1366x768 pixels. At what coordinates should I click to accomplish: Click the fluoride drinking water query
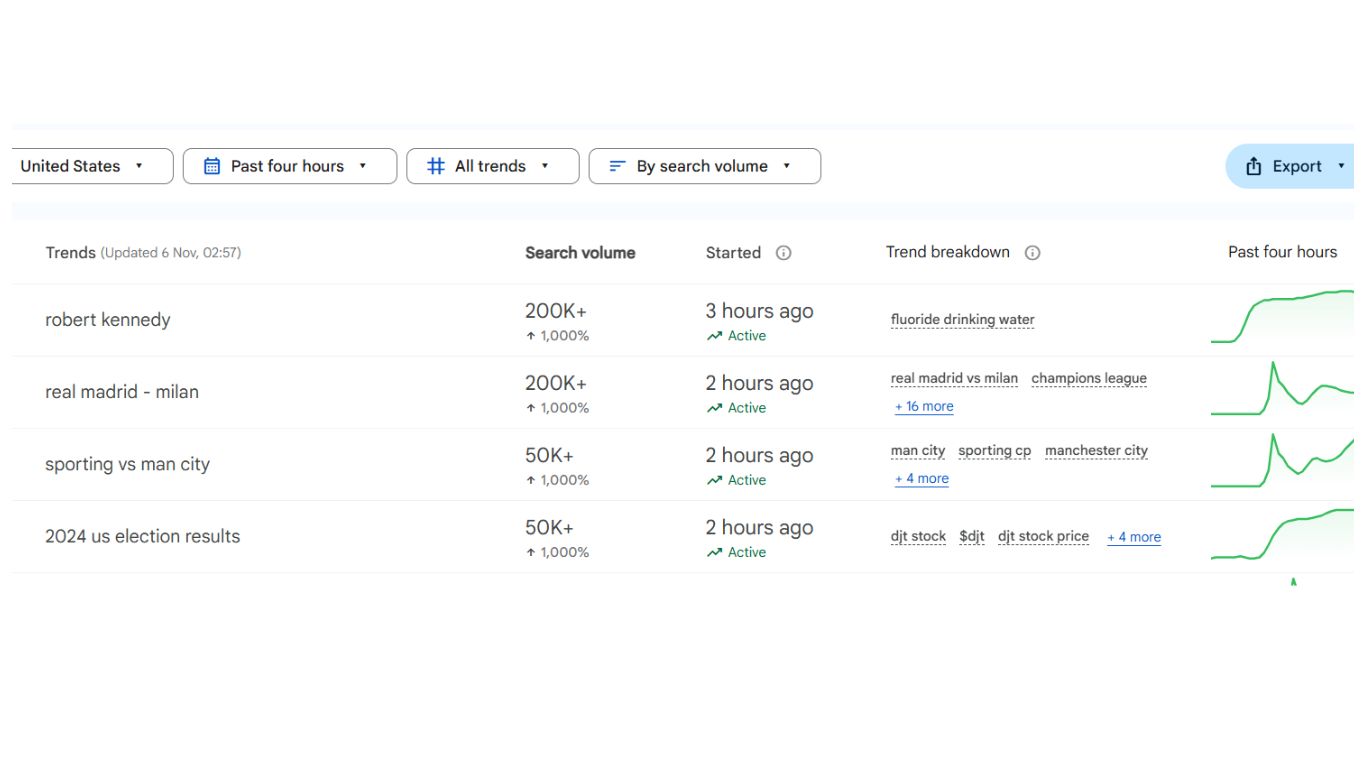963,320
